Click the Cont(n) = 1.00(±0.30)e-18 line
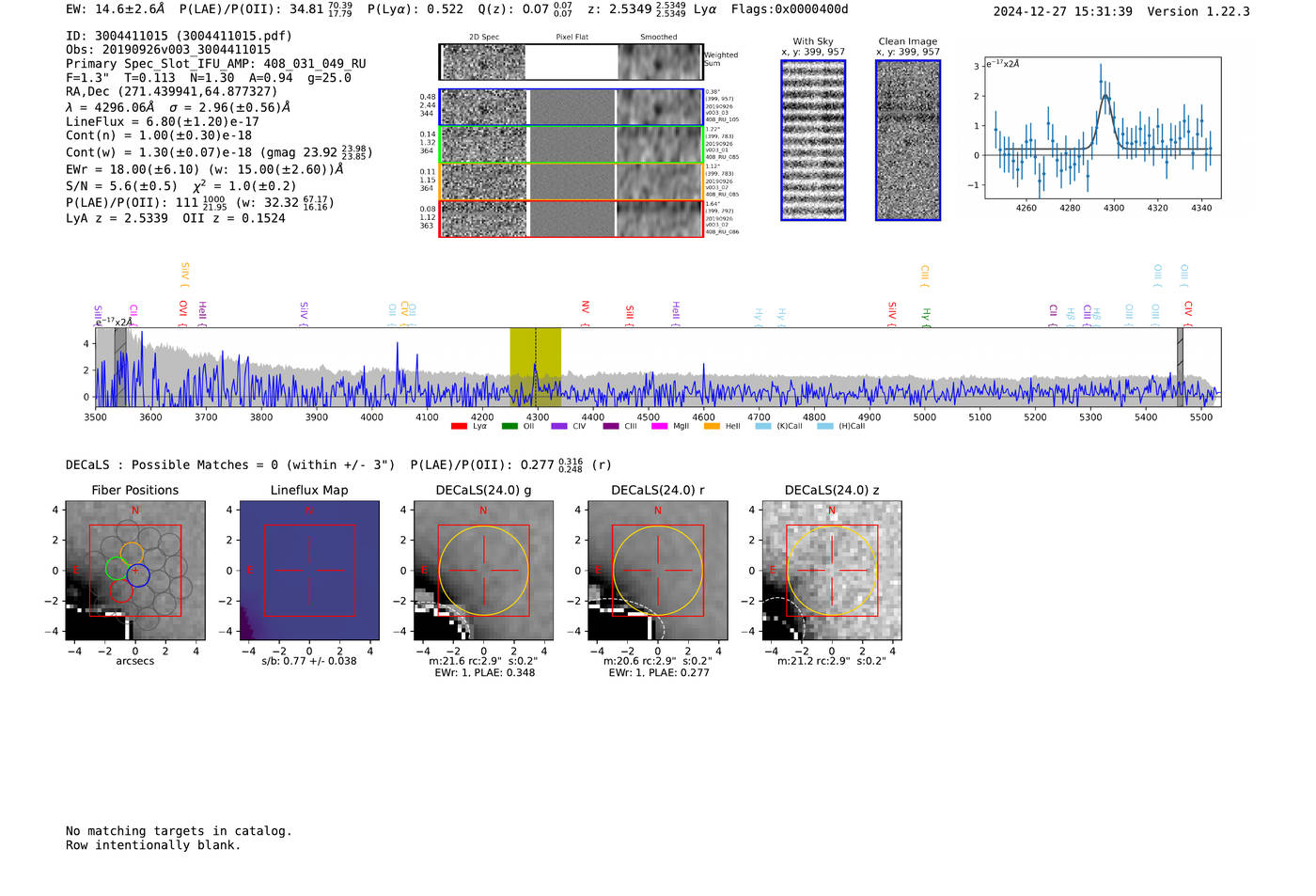This screenshot has width=1316, height=896. coord(159,135)
